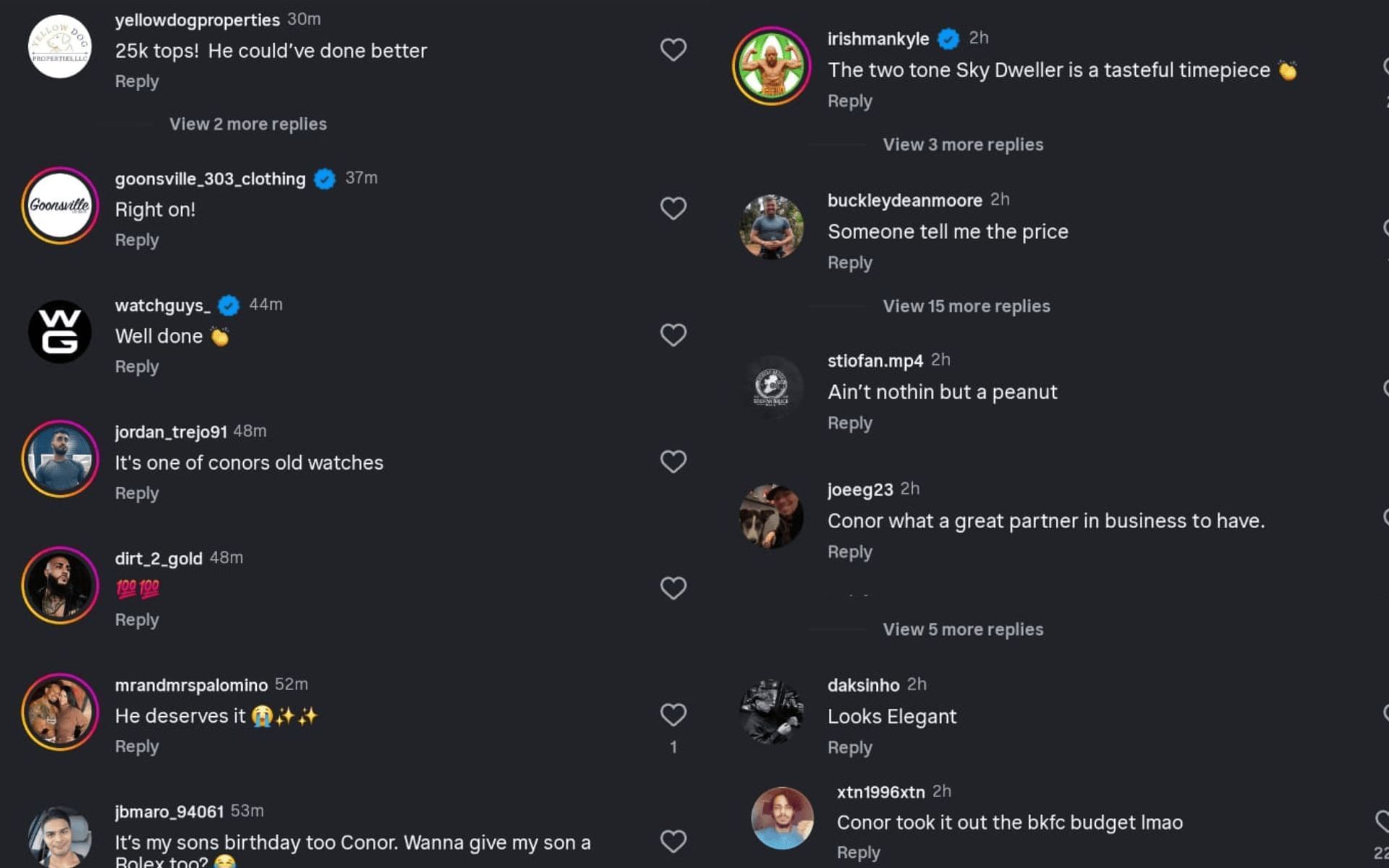
Task: Tap the heart beside dirt_2_gold's comment
Action: tap(673, 588)
